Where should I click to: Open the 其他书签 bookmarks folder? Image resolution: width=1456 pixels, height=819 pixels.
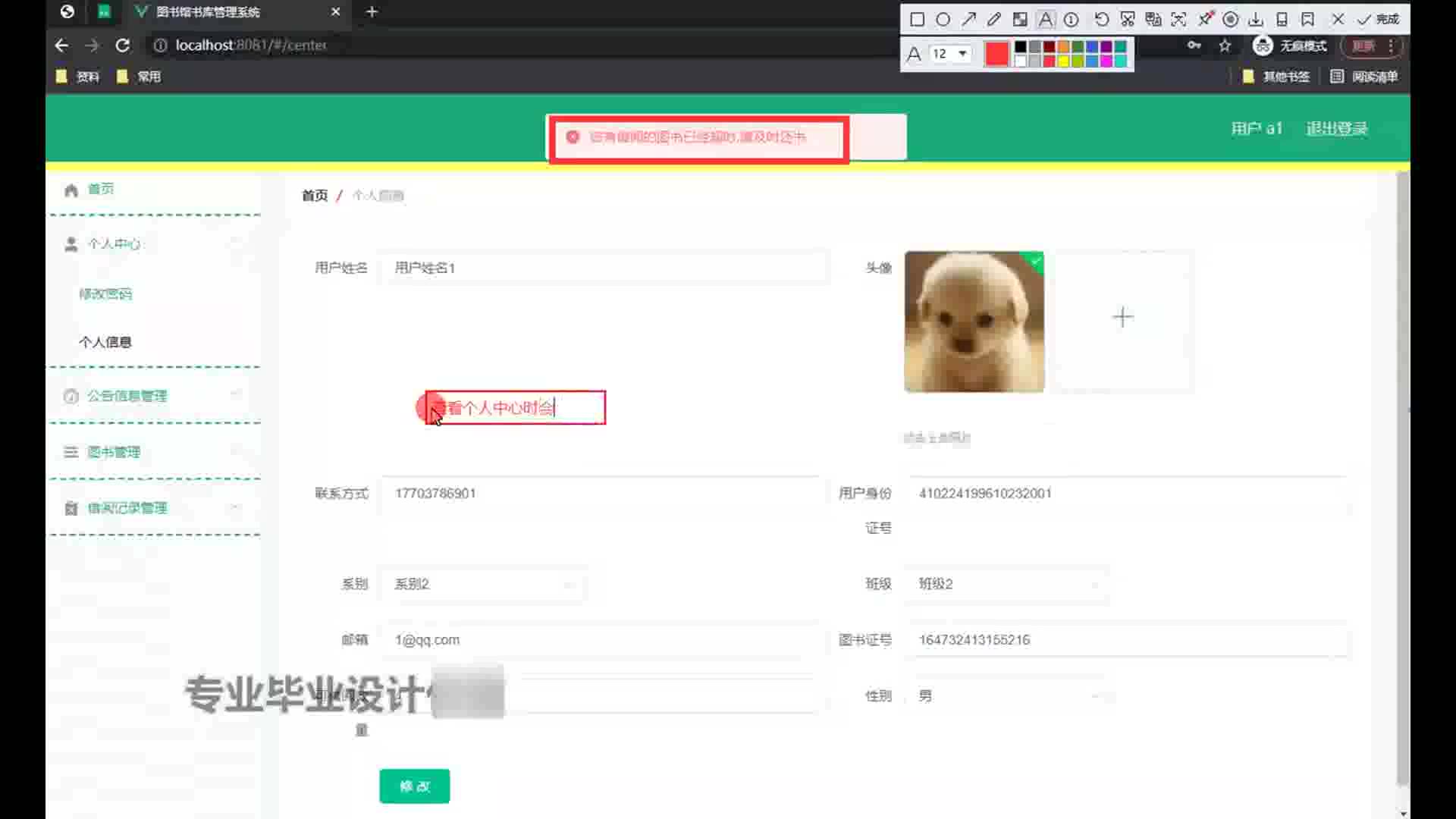(1276, 77)
